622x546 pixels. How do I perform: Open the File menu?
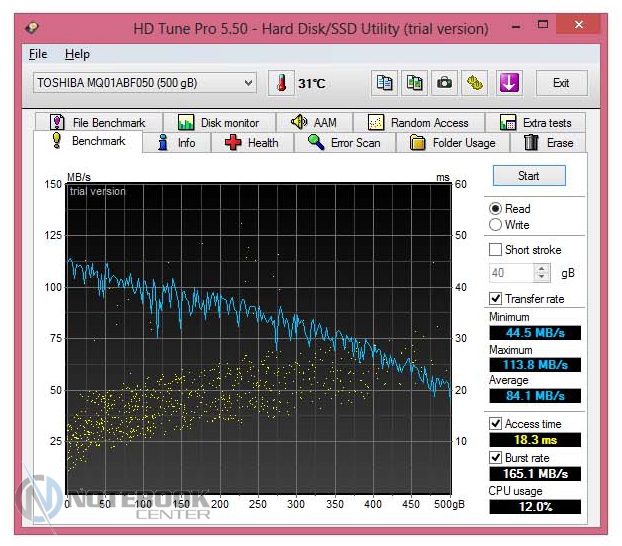[38, 54]
